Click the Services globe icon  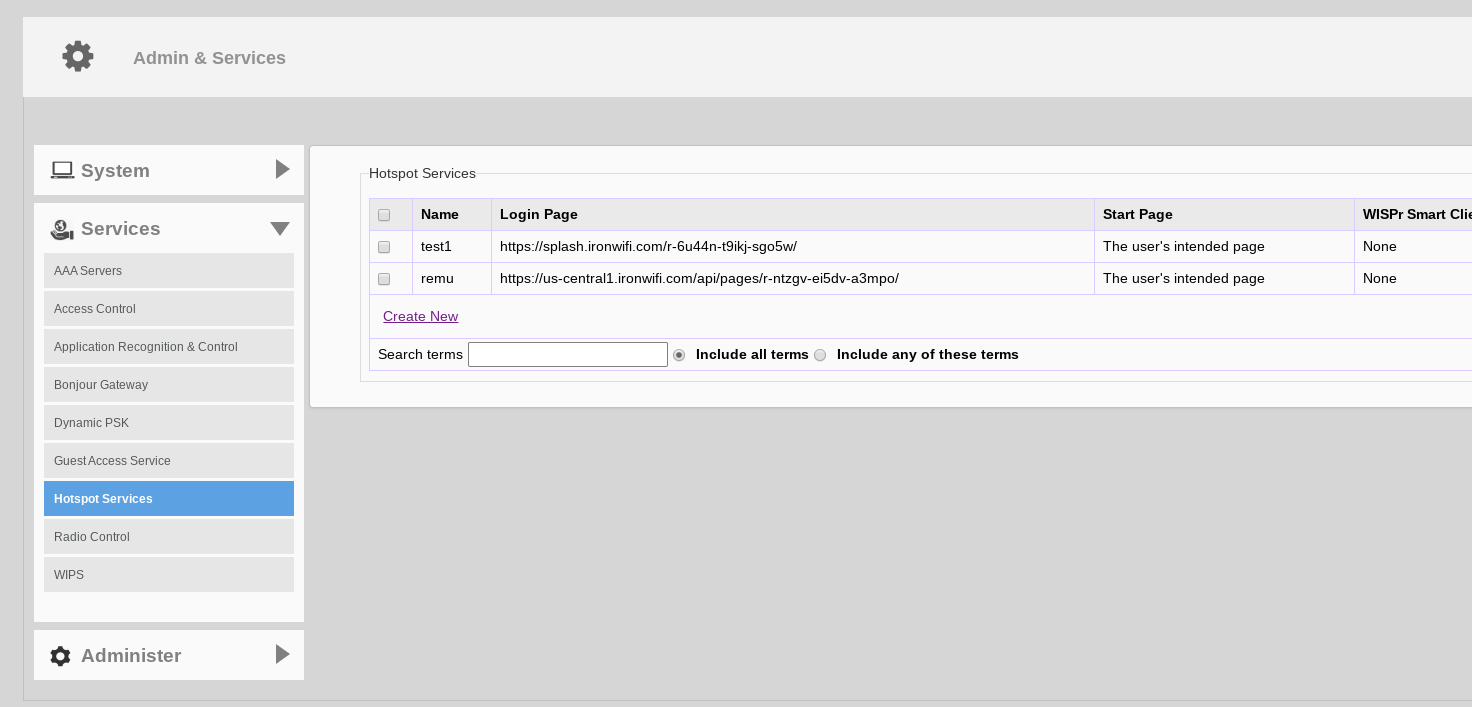tap(62, 229)
